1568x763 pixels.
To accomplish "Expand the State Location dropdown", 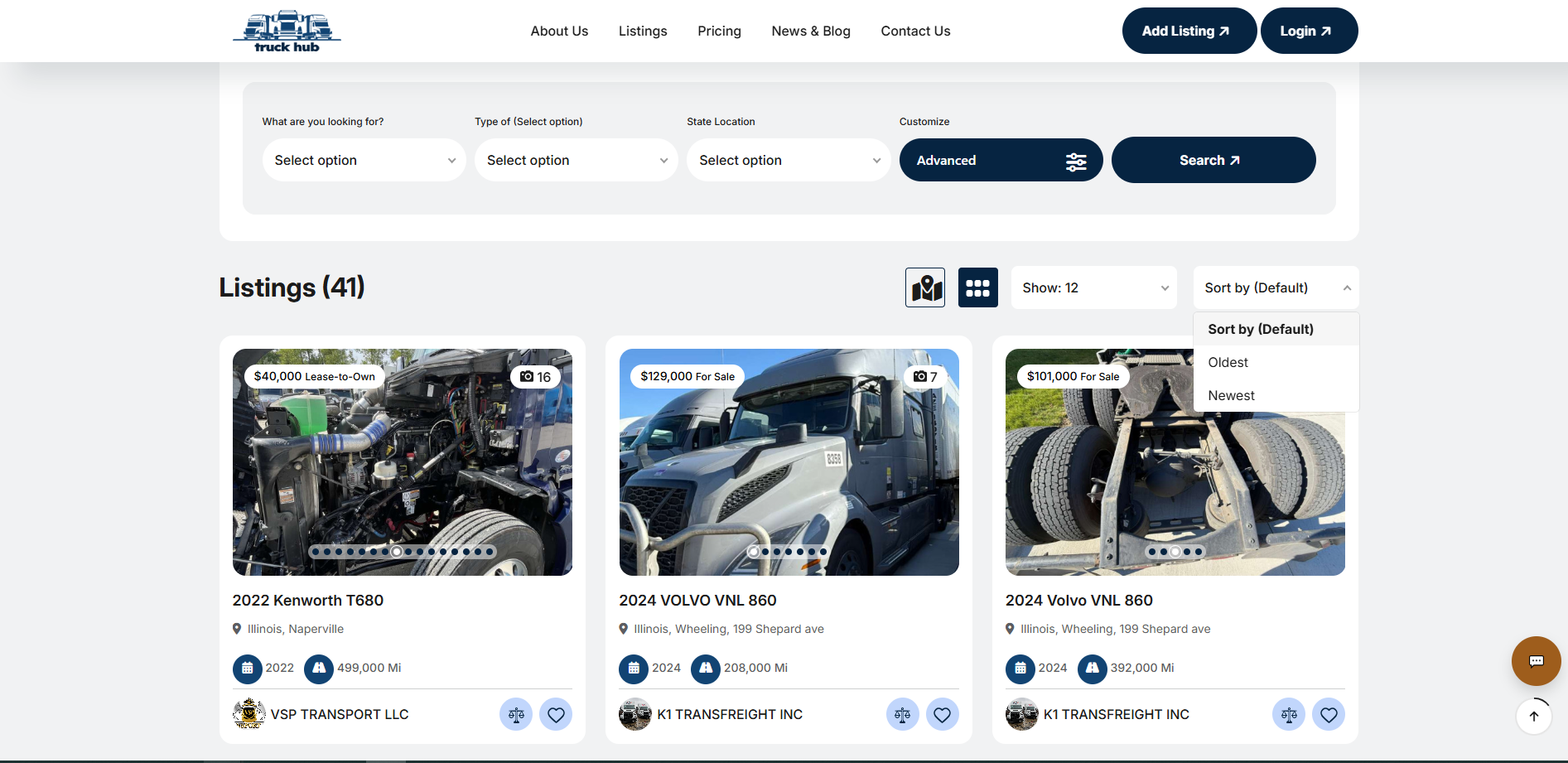I will pos(788,160).
